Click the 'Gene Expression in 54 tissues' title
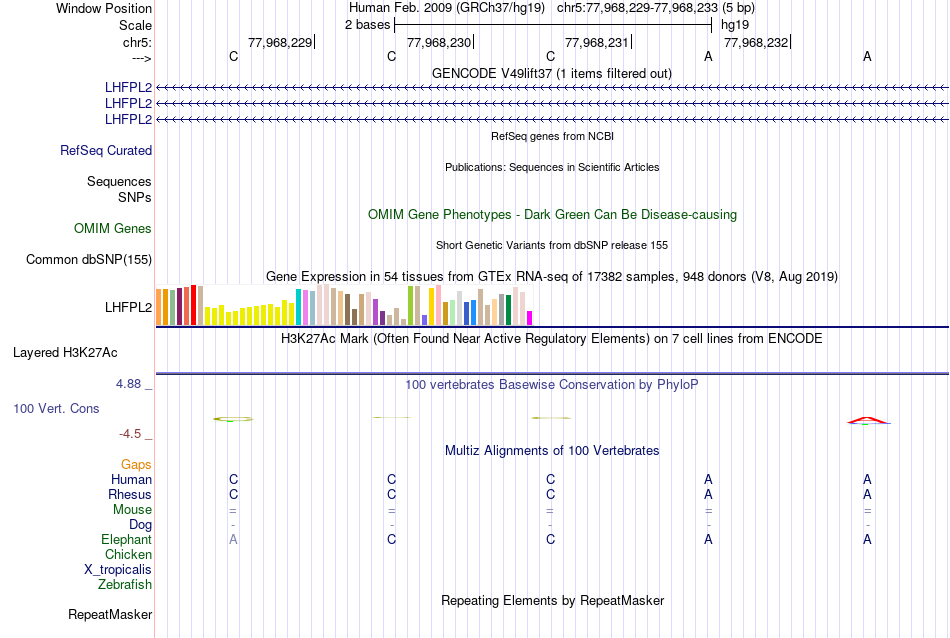The image size is (950, 638). tap(552, 276)
